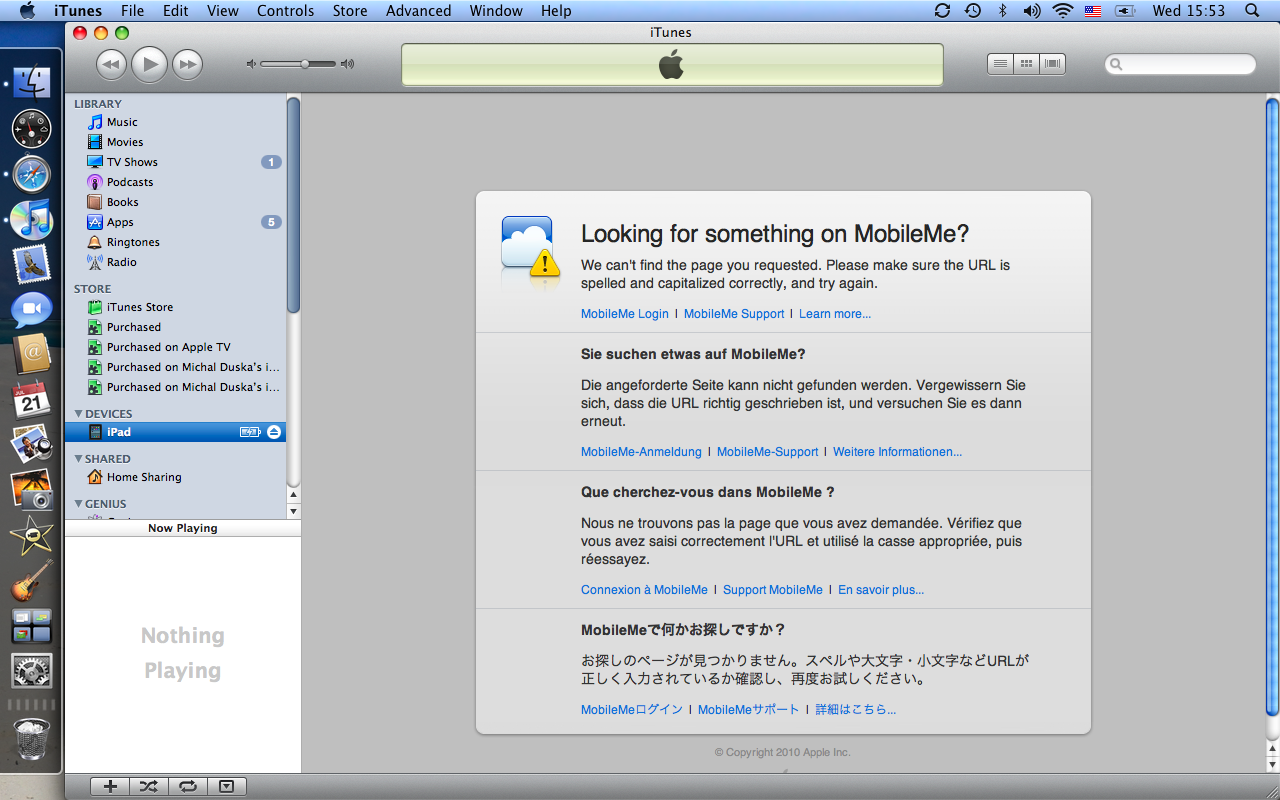
Task: Click the Play button
Action: click(149, 65)
